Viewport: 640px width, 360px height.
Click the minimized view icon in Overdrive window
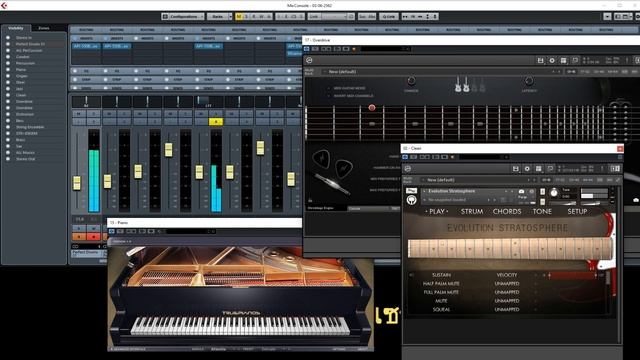tap(575, 60)
